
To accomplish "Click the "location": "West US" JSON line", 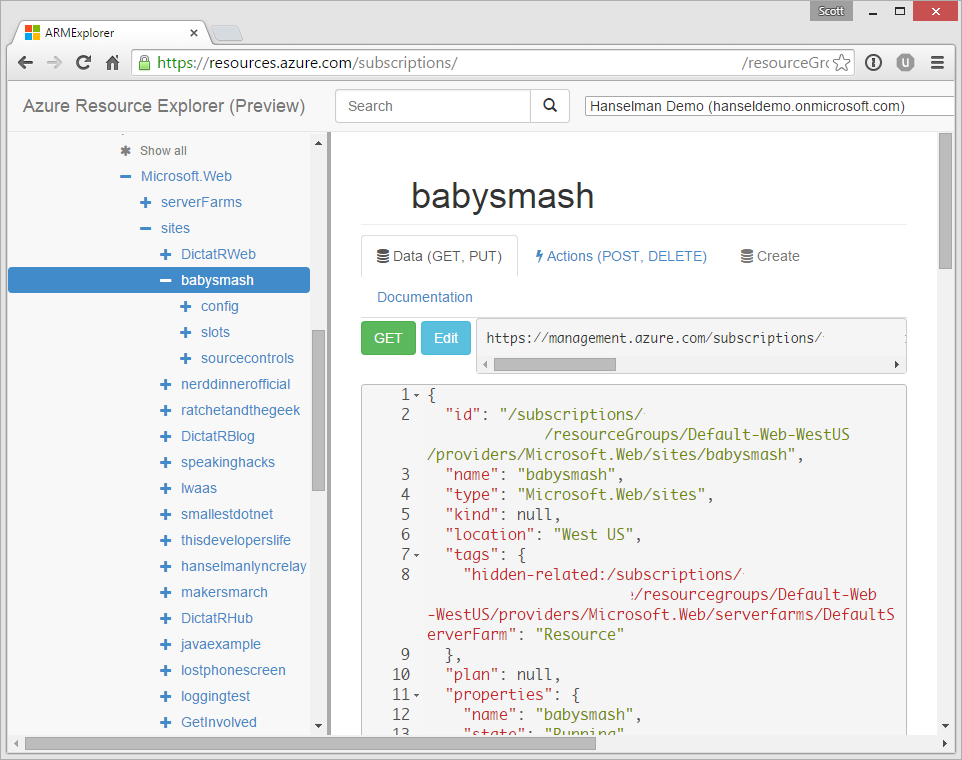I will coord(543,534).
